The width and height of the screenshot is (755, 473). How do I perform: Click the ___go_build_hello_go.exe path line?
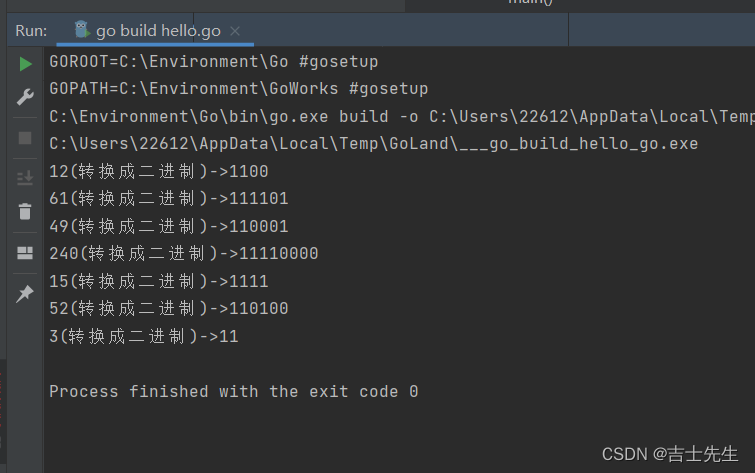[x=374, y=144]
